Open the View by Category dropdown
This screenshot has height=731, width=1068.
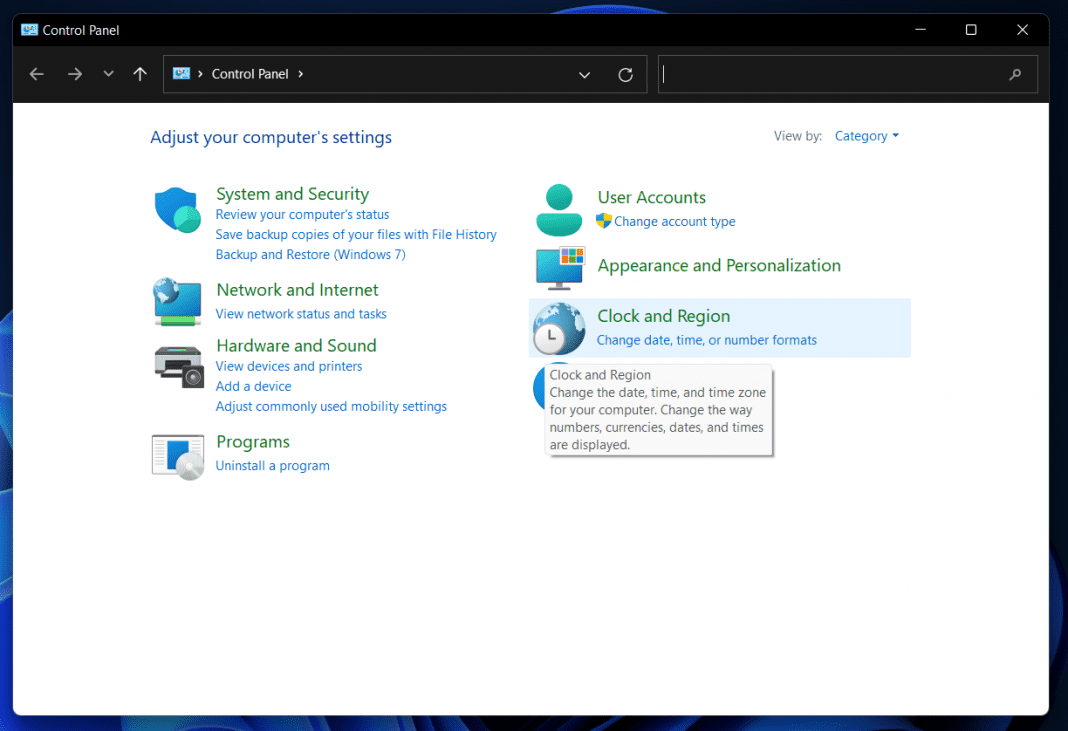coord(866,135)
